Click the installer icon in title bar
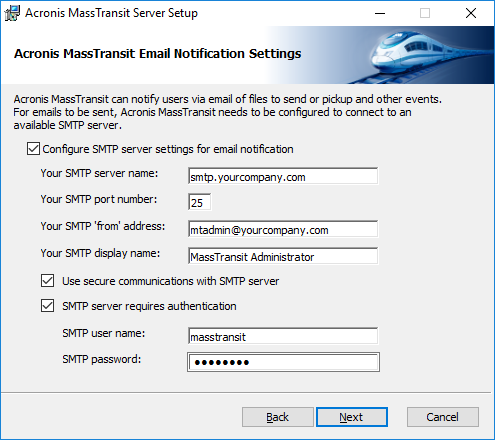The image size is (495, 440). point(12,13)
